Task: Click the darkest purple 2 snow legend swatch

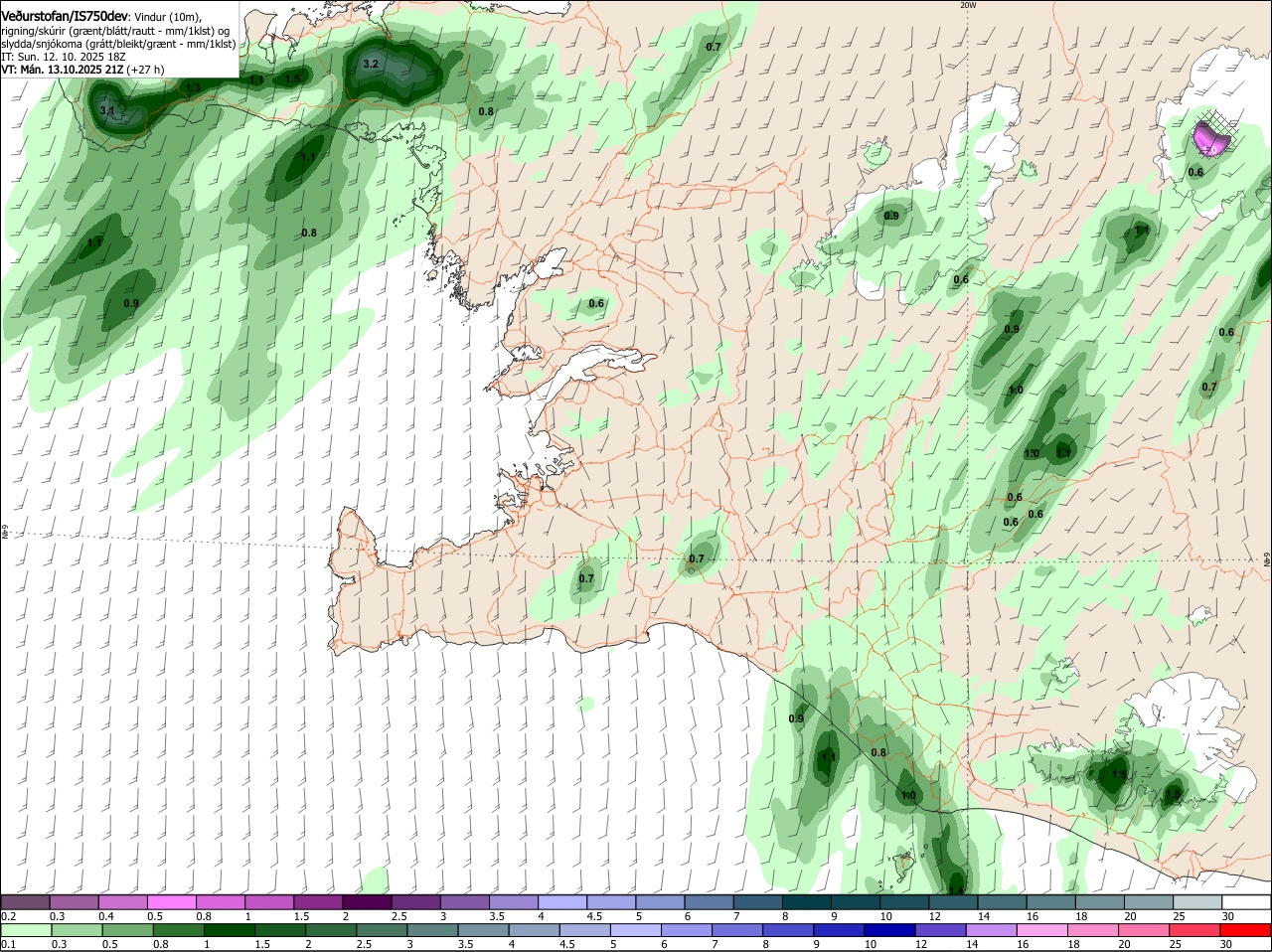Action: pos(368,902)
